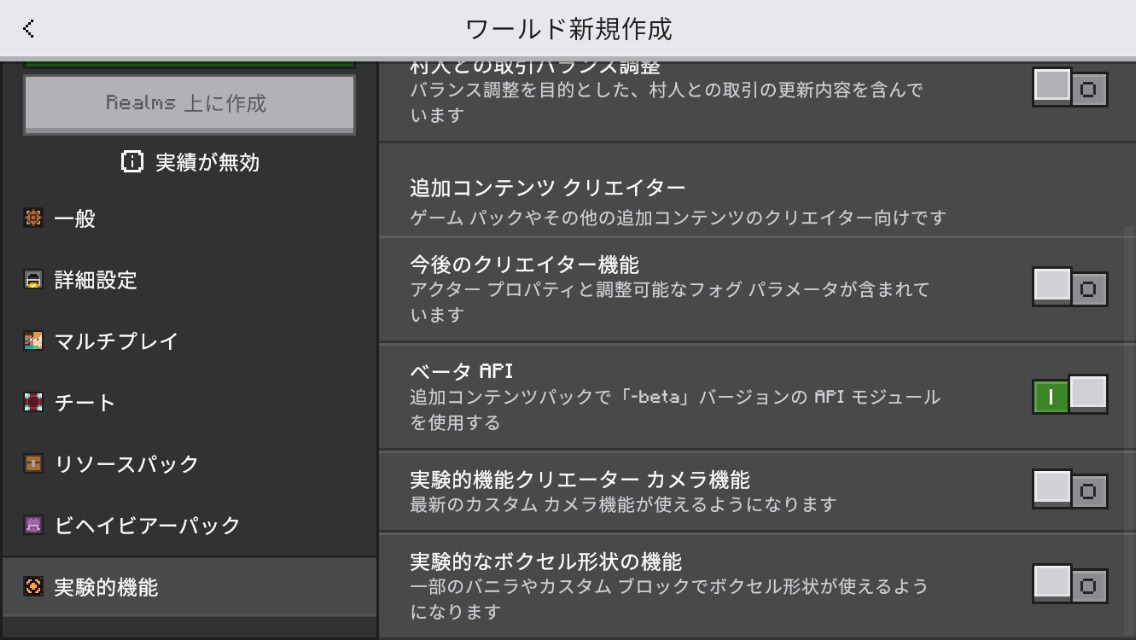Viewport: 1136px width, 640px height.
Task: Click the 一般 gear icon
Action: tap(33, 217)
